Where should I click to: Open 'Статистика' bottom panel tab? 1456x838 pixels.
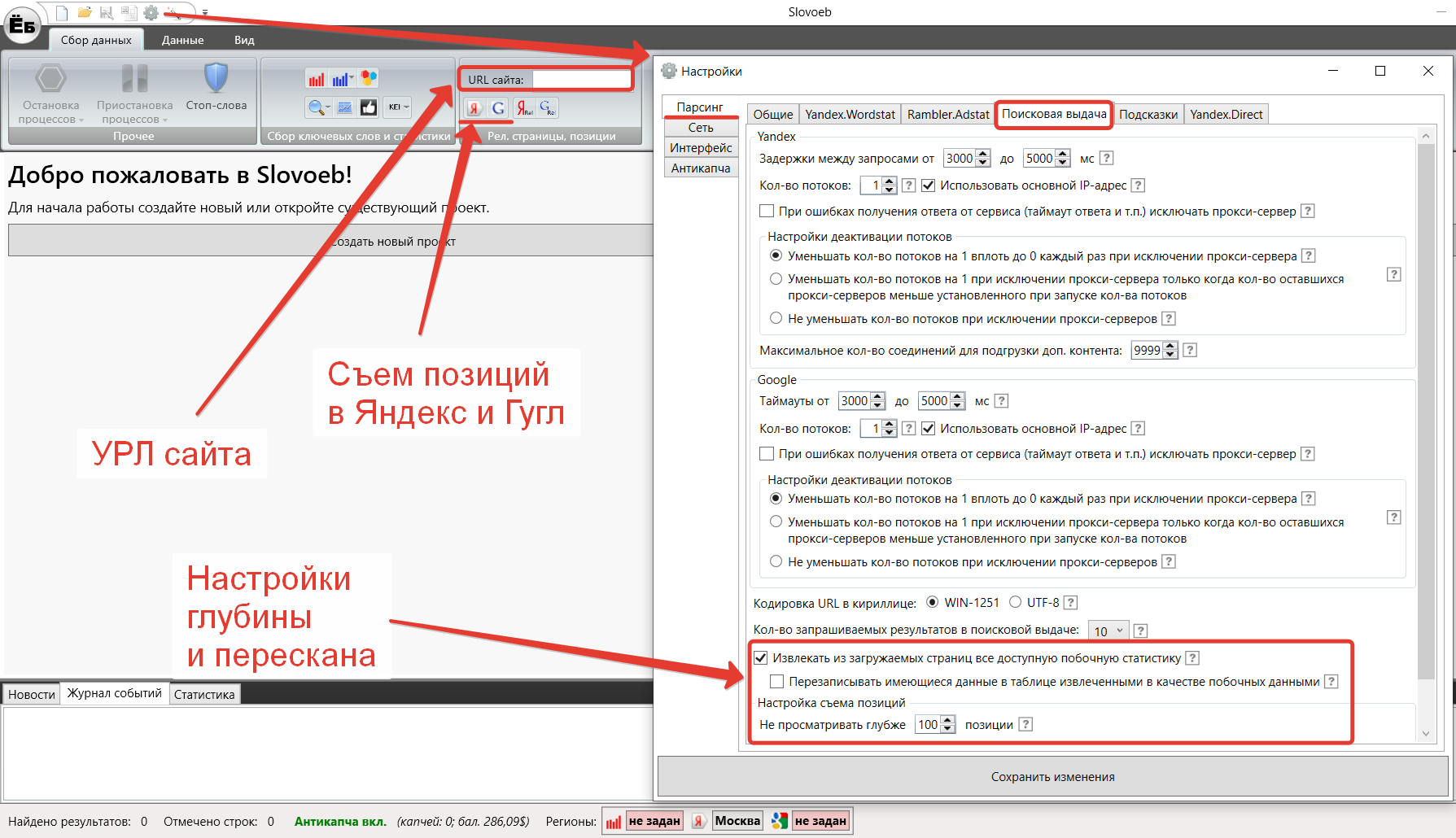(204, 694)
